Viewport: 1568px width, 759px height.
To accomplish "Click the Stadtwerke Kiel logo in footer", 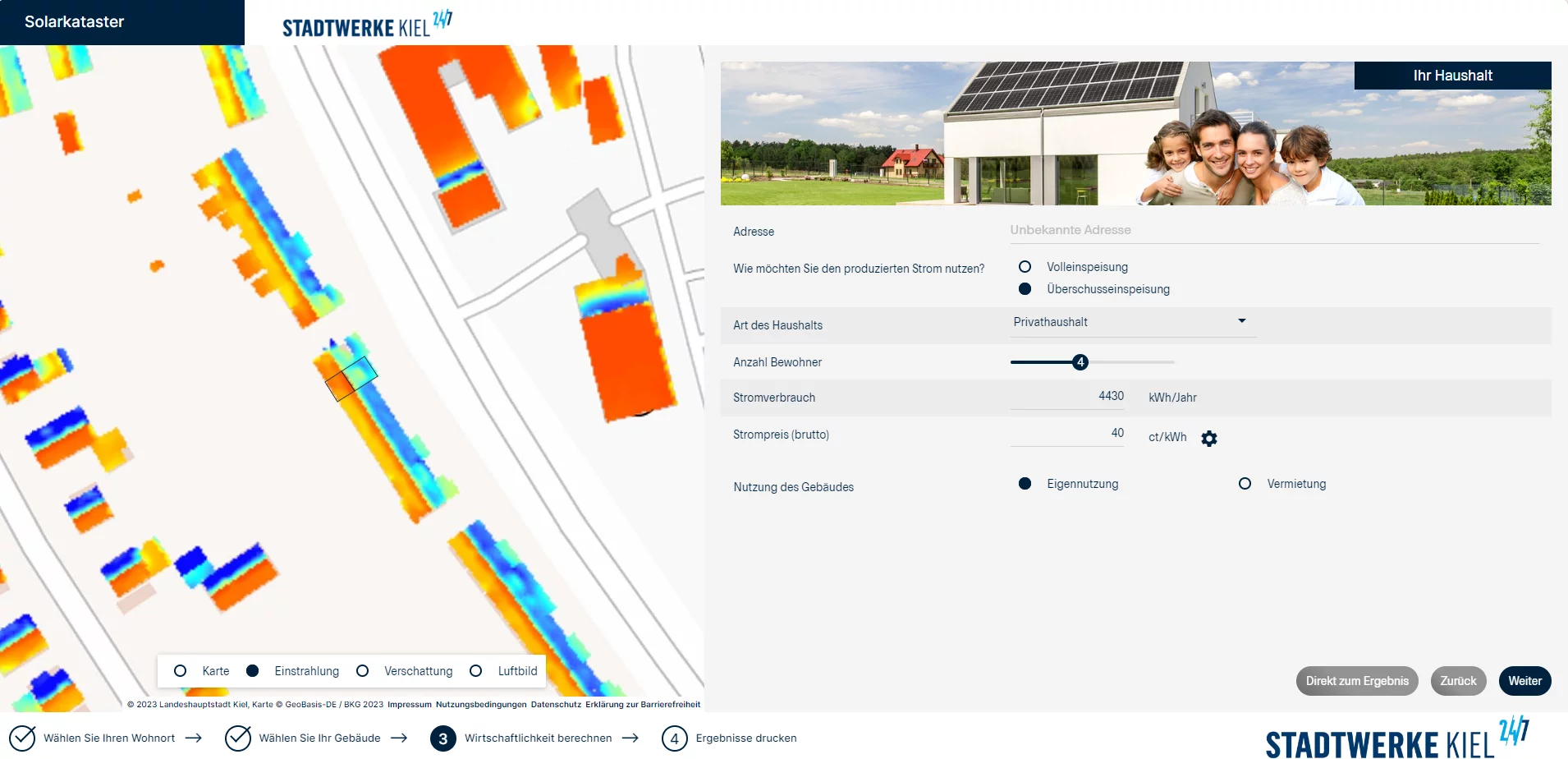I will (1396, 738).
